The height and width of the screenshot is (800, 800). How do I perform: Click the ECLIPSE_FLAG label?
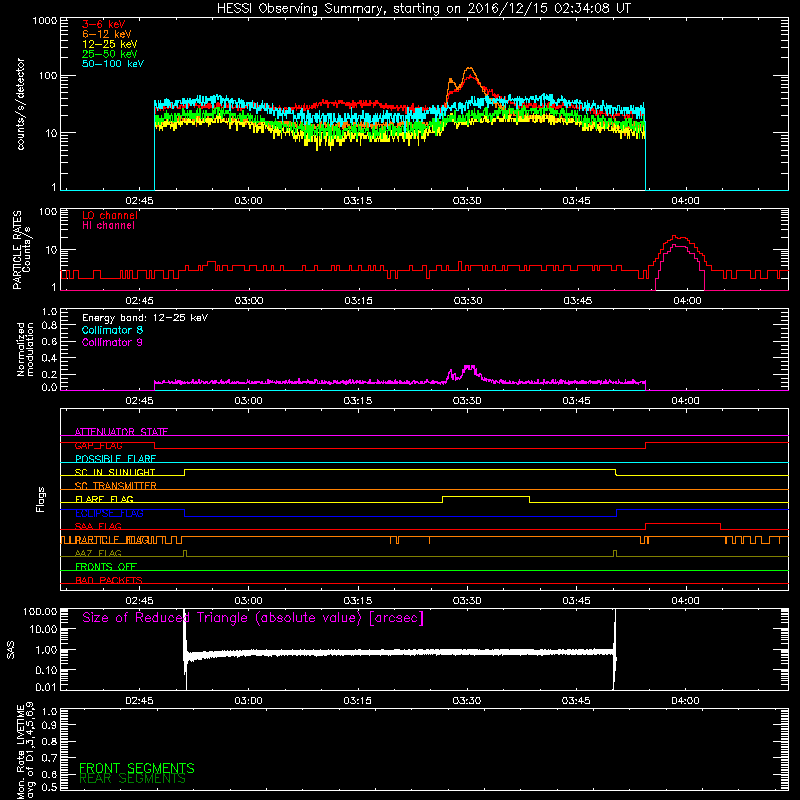click(x=109, y=513)
